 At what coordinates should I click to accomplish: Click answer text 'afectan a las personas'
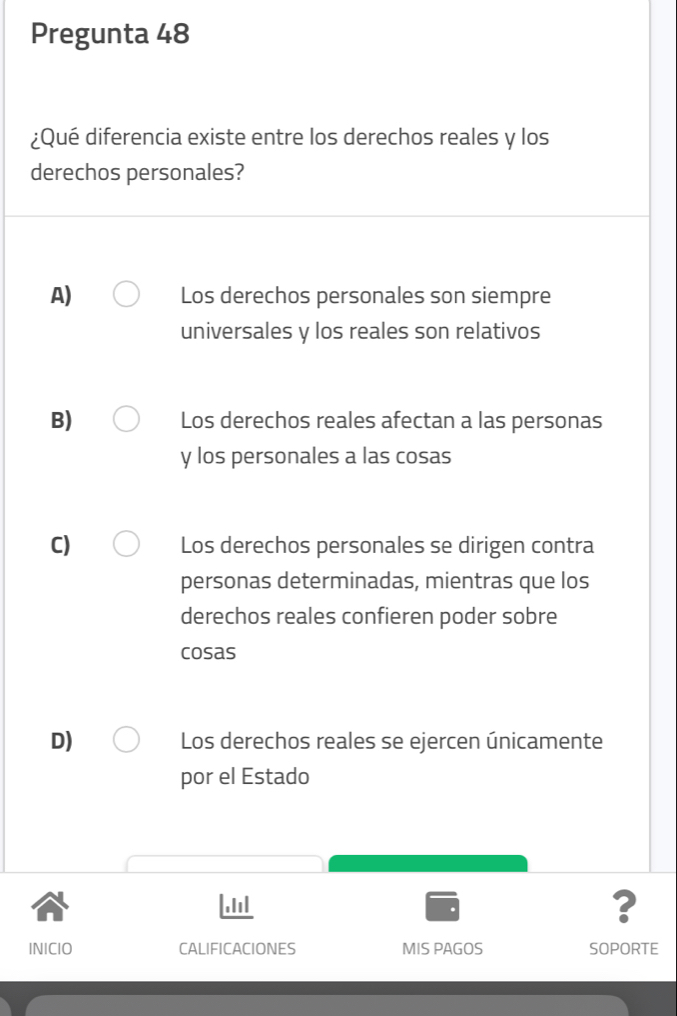pos(391,439)
